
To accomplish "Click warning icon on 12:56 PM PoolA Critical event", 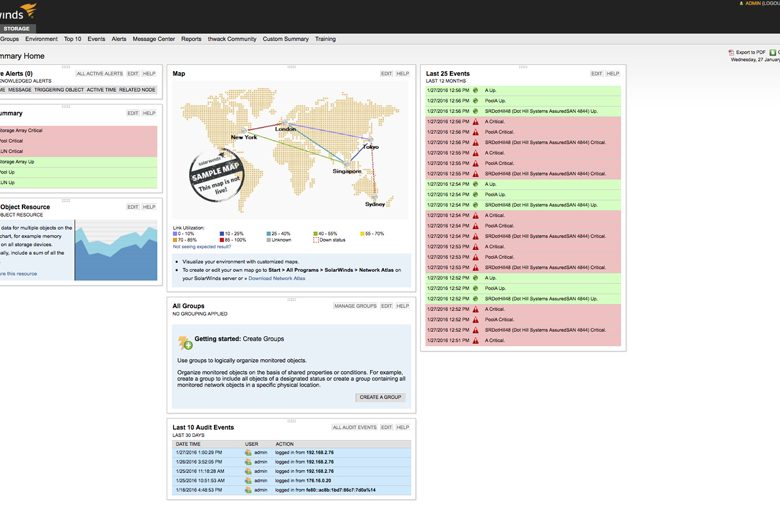I will pos(475,132).
